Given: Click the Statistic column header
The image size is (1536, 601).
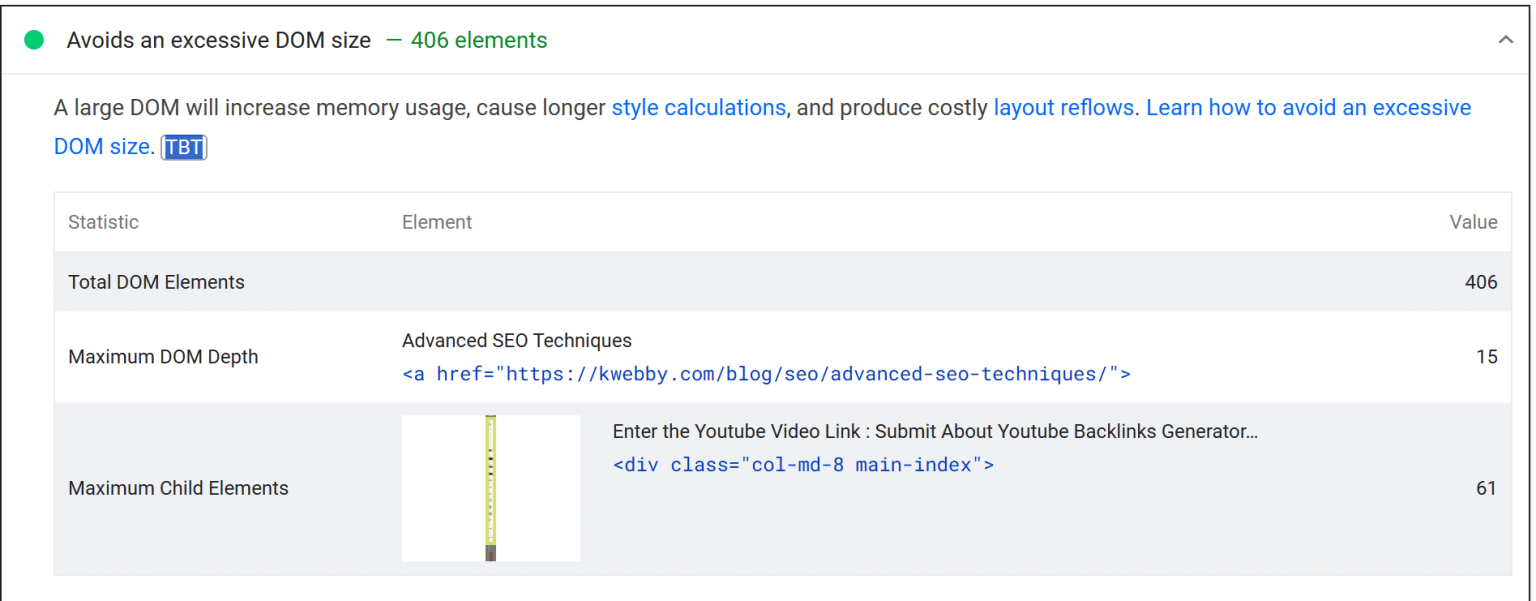Looking at the screenshot, I should (x=103, y=222).
